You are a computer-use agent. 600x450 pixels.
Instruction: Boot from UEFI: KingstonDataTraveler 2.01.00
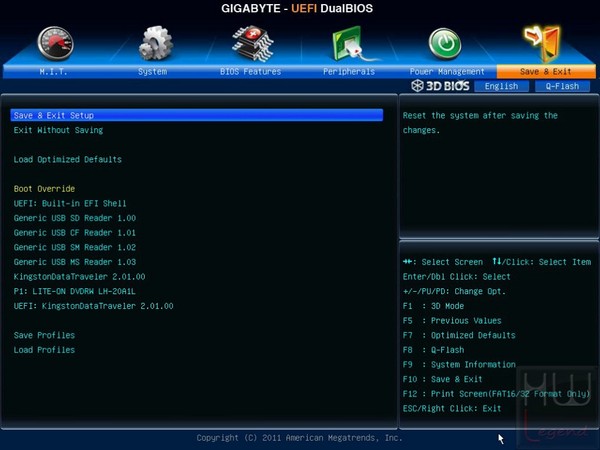(93, 306)
